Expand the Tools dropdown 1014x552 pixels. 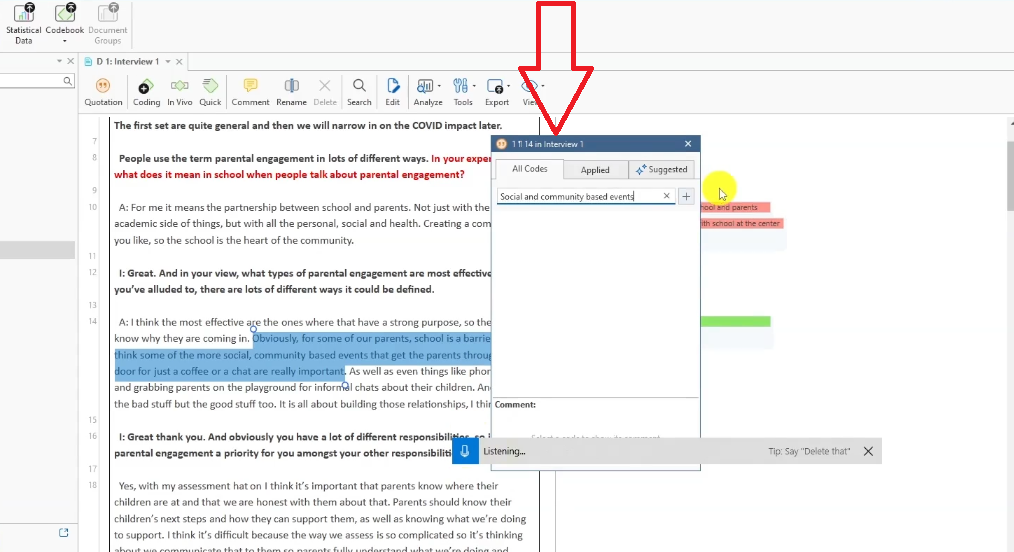pyautogui.click(x=463, y=91)
